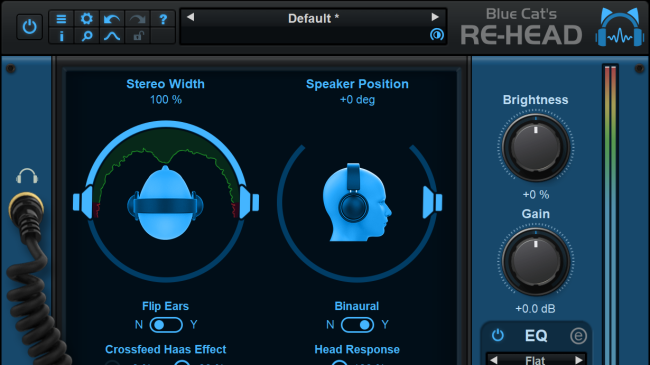Click the Speaker Position +0 deg value
This screenshot has height=365, width=650.
357,100
